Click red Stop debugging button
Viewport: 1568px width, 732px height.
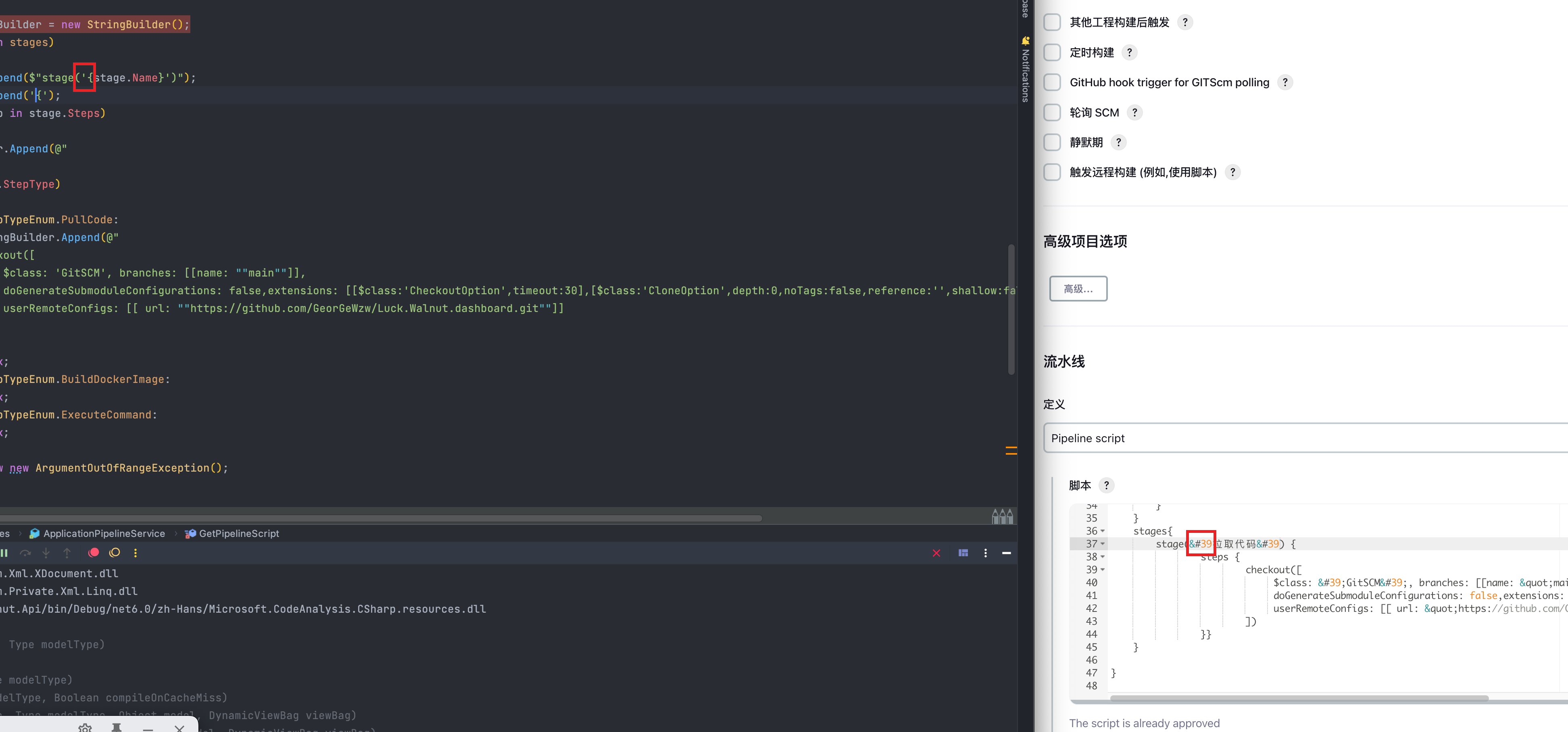(93, 553)
